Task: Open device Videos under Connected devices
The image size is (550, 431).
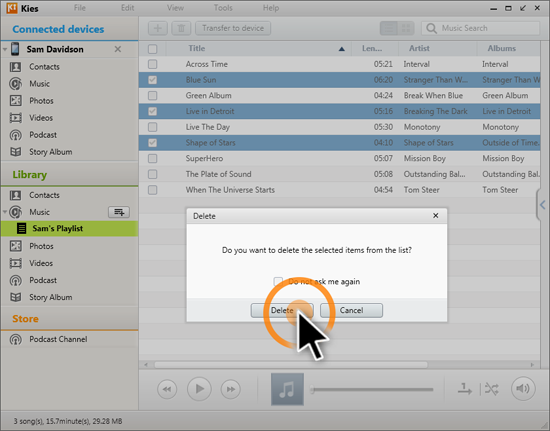Action: pyautogui.click(x=41, y=118)
